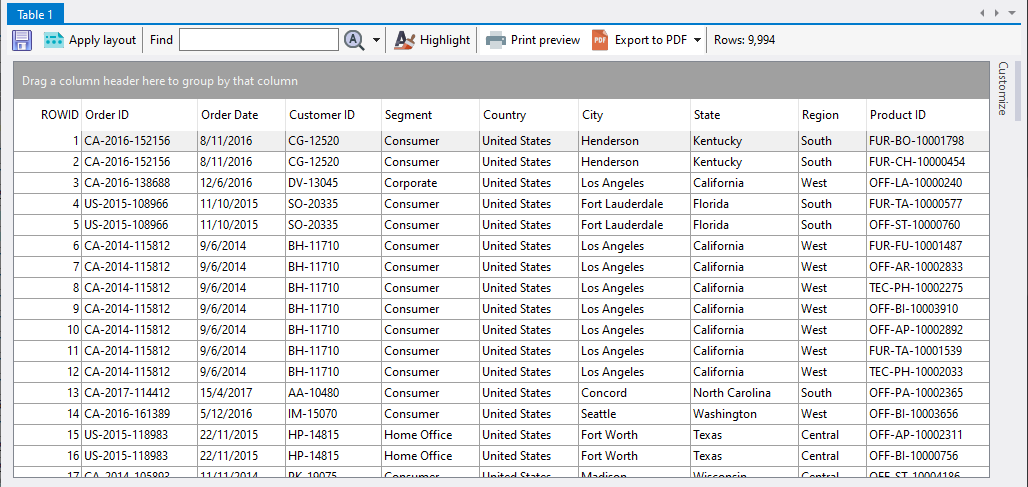
Task: Click the Find search magnifier icon
Action: (x=354, y=40)
